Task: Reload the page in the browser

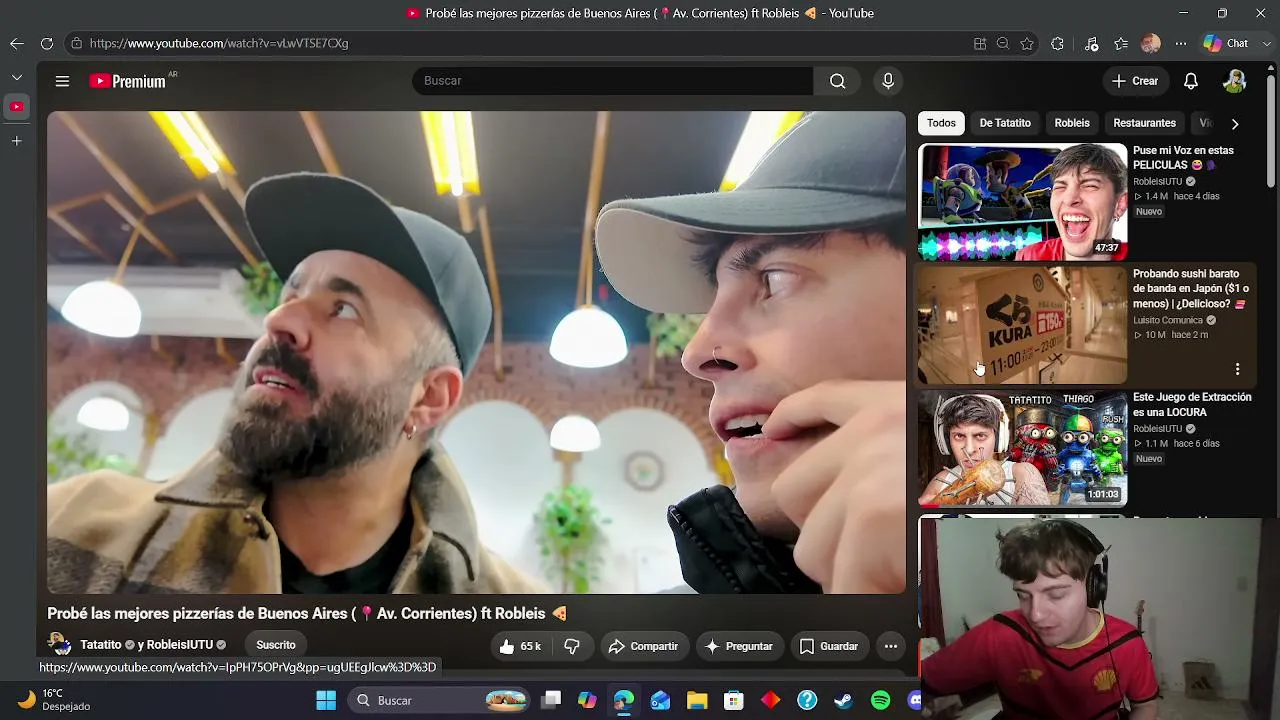Action: tap(47, 43)
